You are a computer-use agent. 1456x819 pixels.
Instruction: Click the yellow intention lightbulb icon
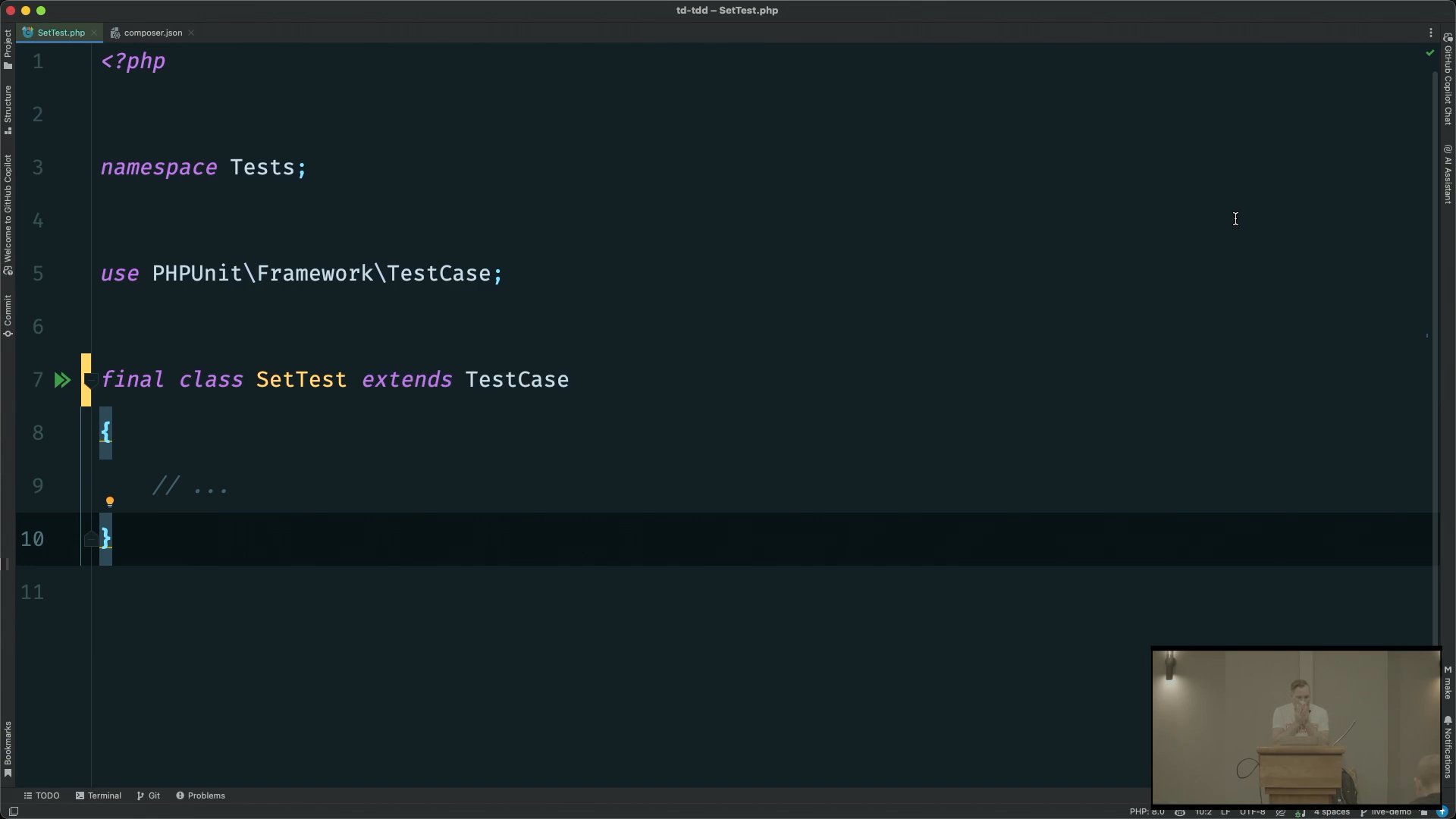[110, 502]
